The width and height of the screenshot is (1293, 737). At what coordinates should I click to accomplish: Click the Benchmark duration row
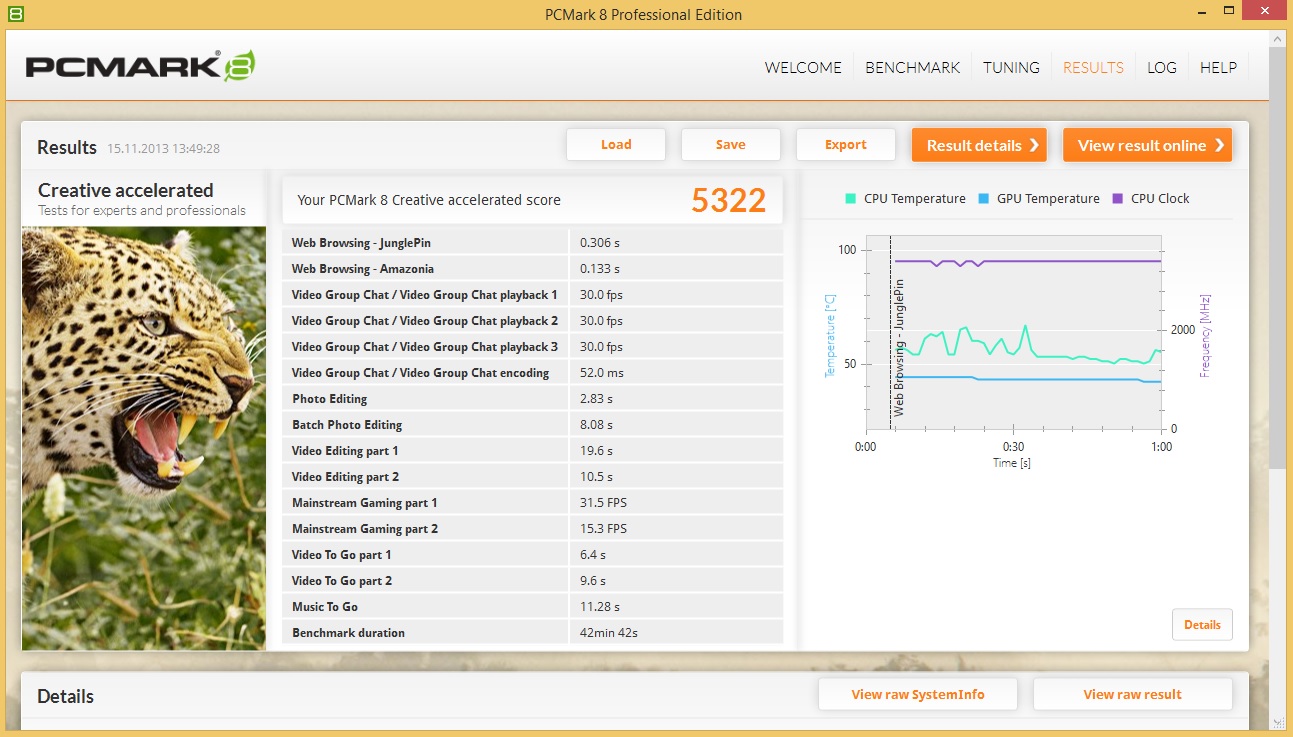click(x=532, y=632)
